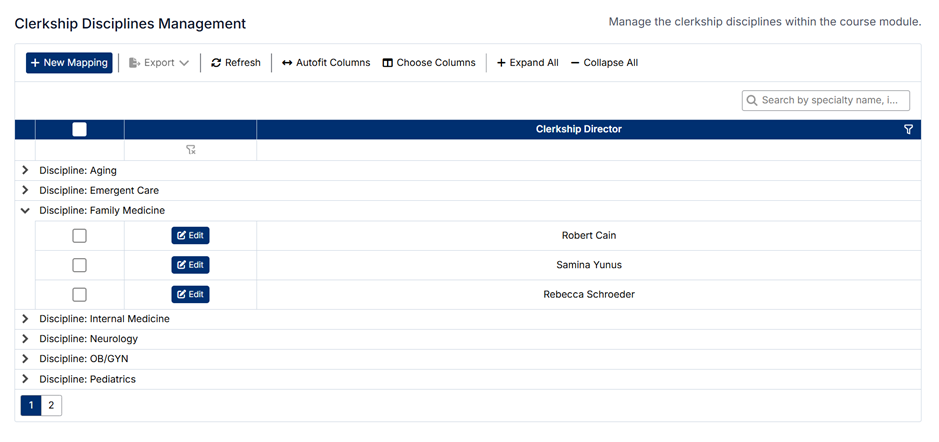Select page 1 in pager

(31, 405)
